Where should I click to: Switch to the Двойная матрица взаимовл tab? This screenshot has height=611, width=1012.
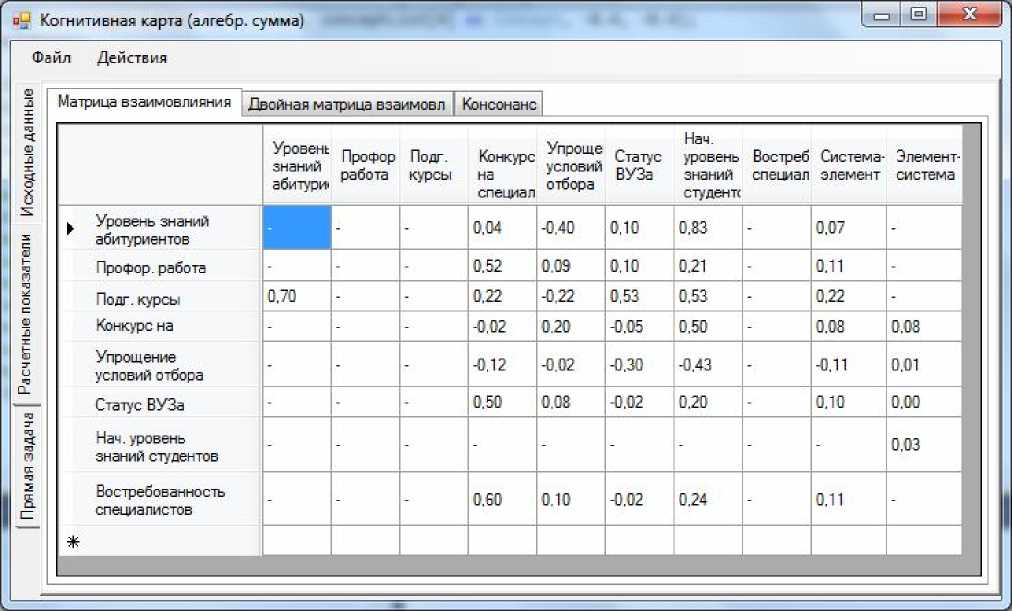348,104
